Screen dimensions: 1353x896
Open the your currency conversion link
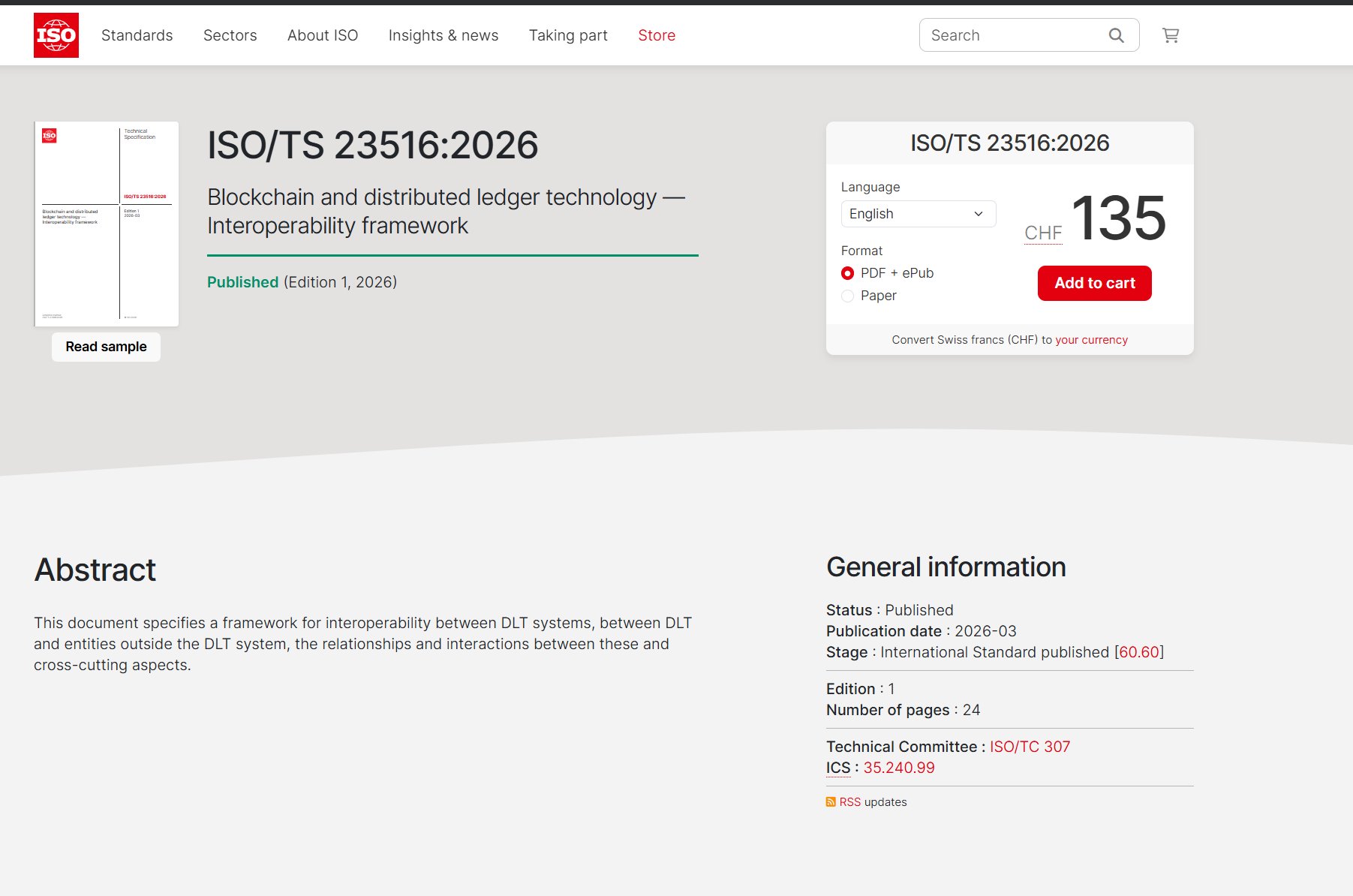[x=1091, y=340]
